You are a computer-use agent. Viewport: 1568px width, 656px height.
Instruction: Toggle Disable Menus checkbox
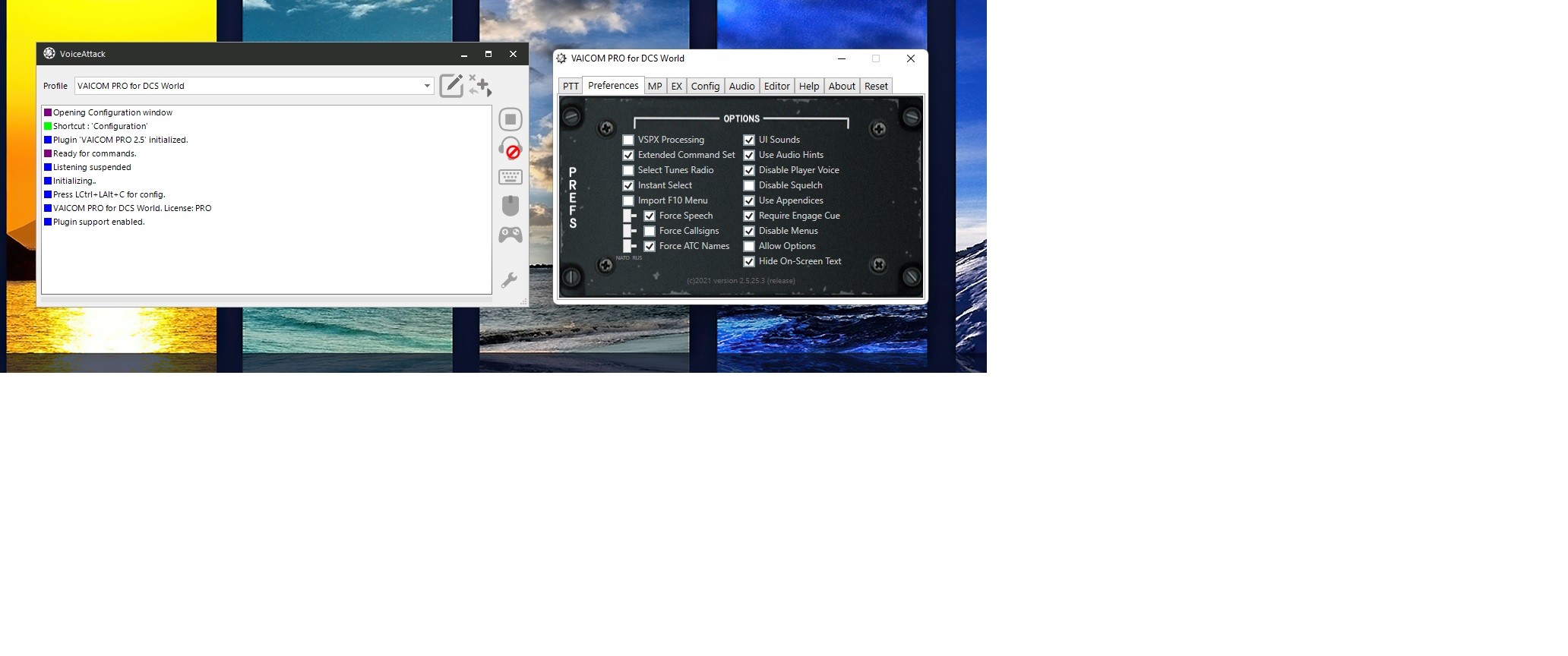click(x=749, y=231)
